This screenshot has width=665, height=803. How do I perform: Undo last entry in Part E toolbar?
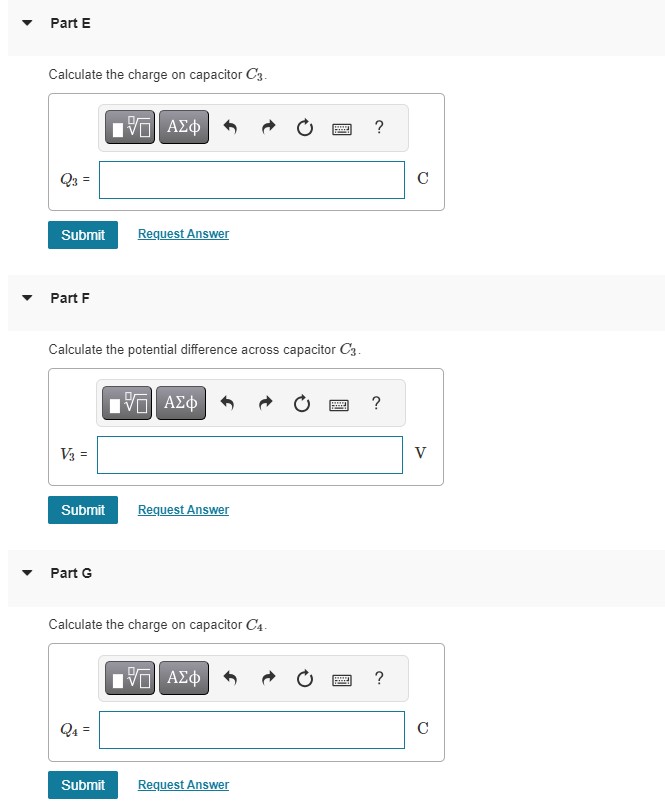230,127
